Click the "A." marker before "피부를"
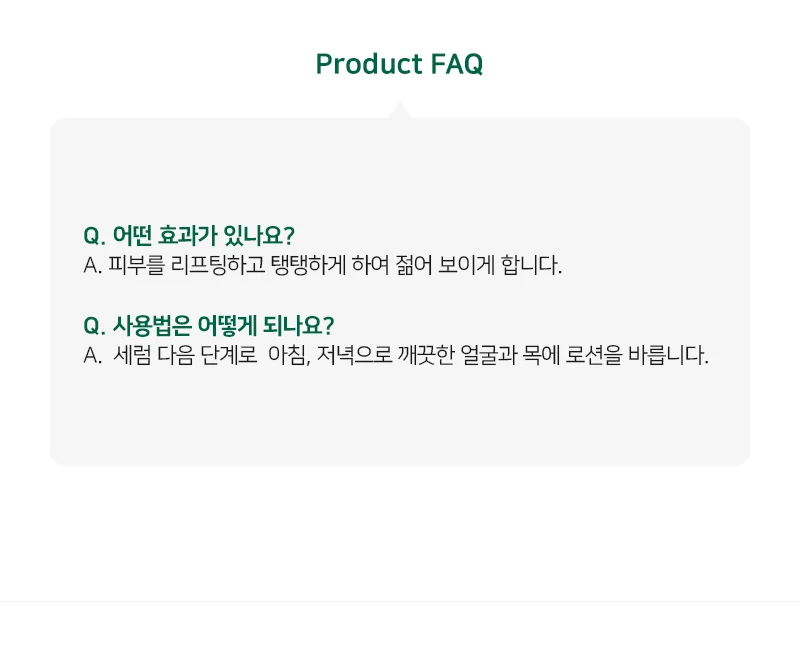The image size is (800, 662). coord(93,266)
